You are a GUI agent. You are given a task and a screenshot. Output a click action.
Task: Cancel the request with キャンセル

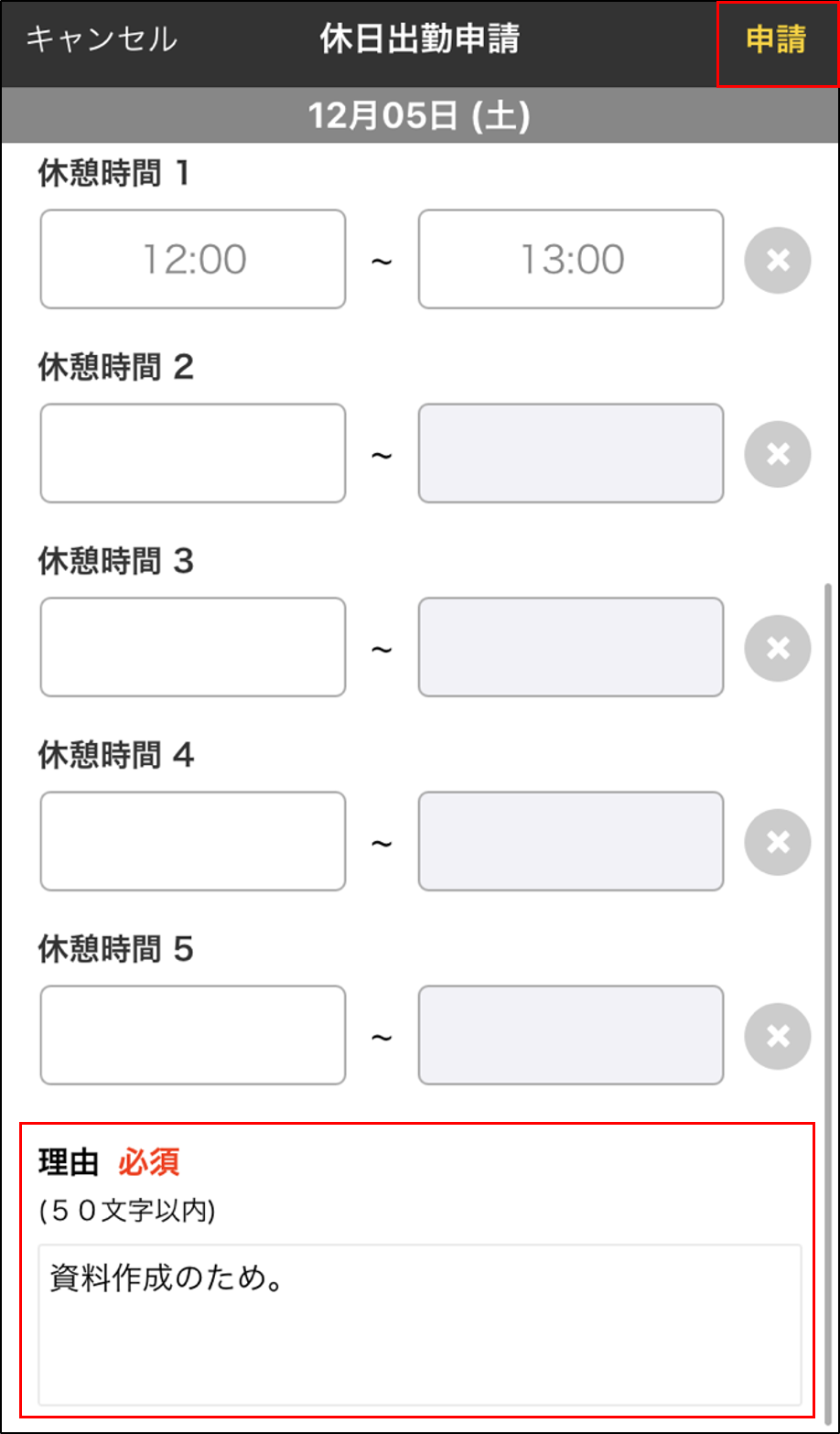click(x=101, y=41)
